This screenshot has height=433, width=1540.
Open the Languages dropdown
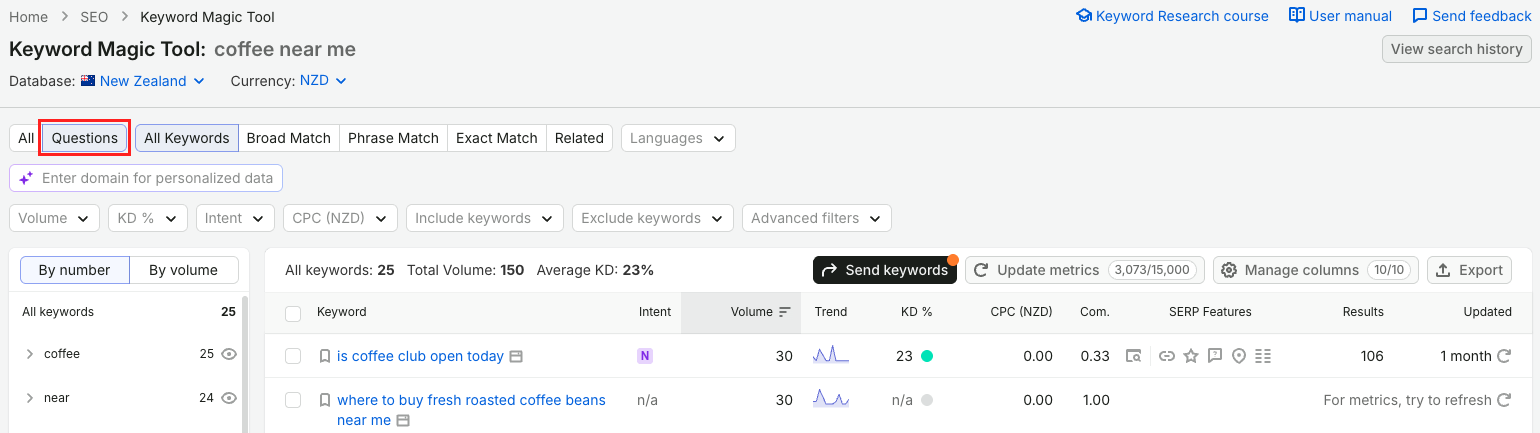[678, 138]
